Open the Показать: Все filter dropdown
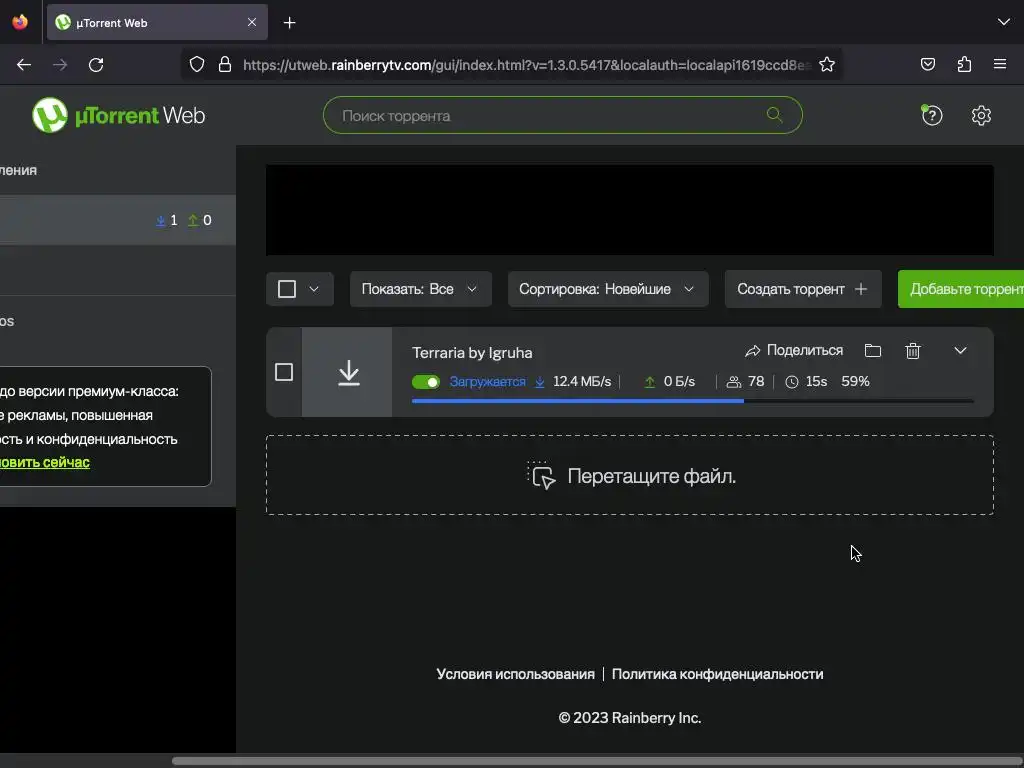Screen dimensions: 1024x768 421,289
